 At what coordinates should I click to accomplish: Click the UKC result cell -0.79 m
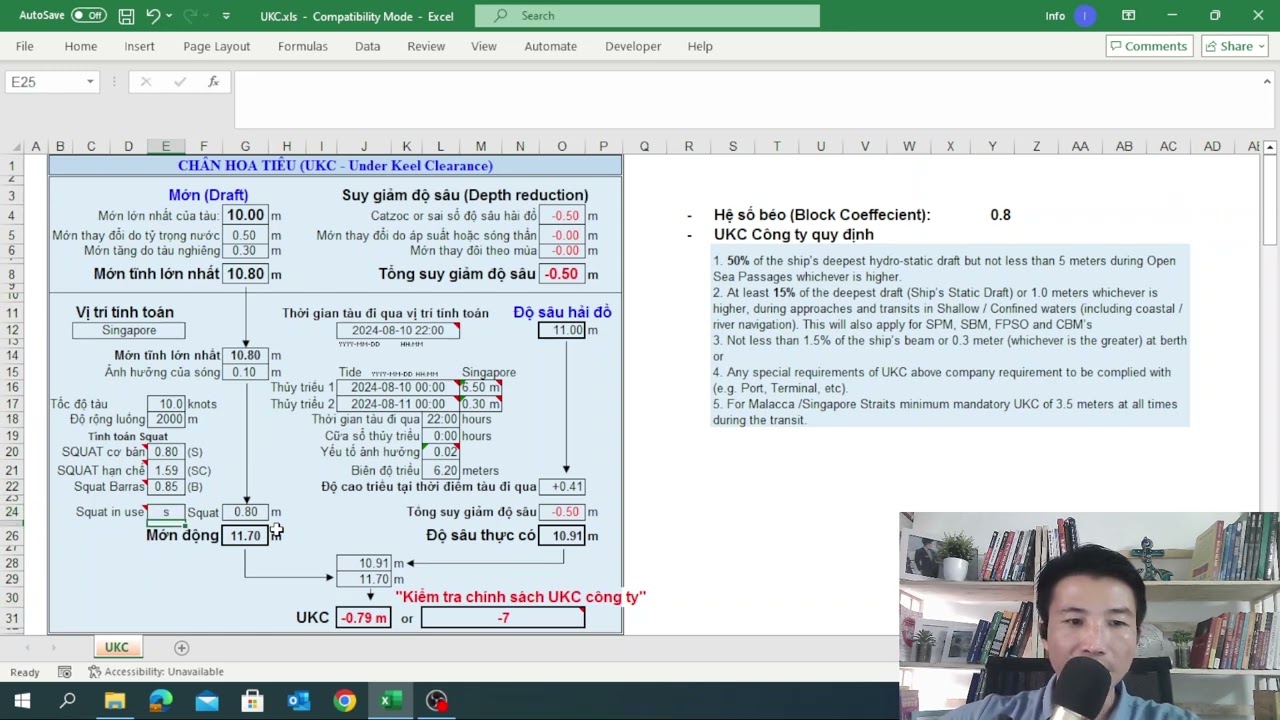364,618
